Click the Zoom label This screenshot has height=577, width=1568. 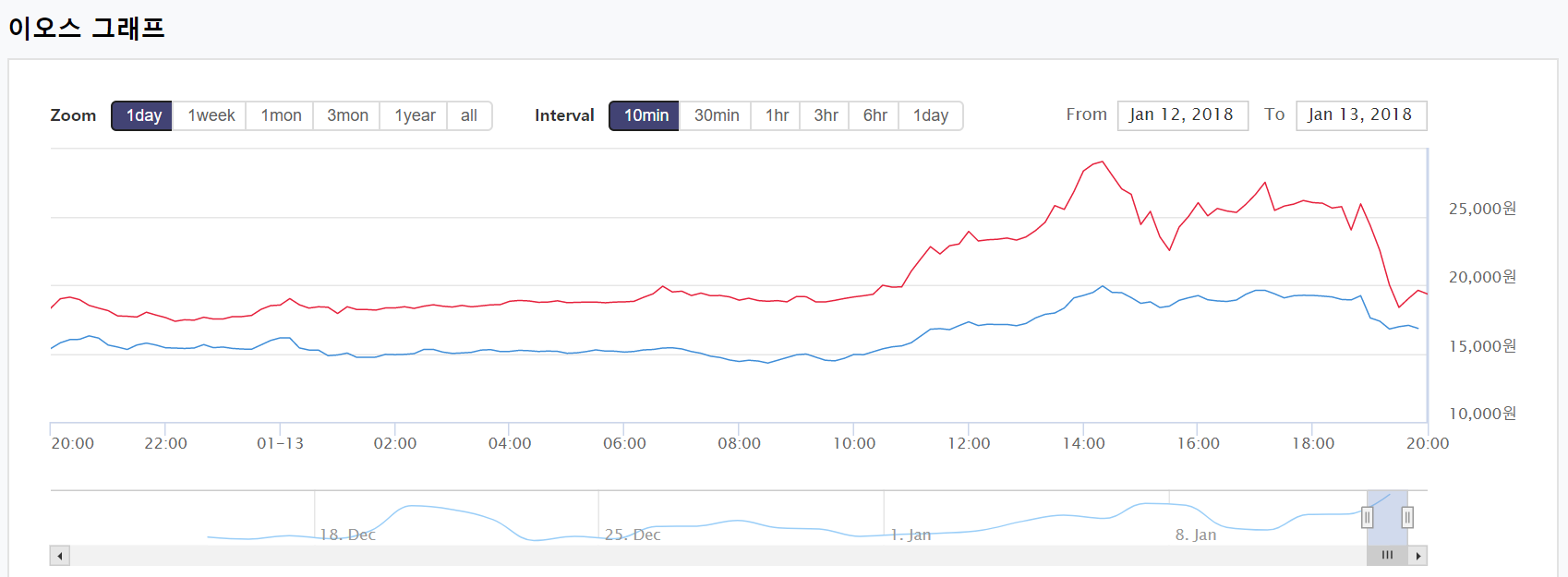[x=73, y=115]
